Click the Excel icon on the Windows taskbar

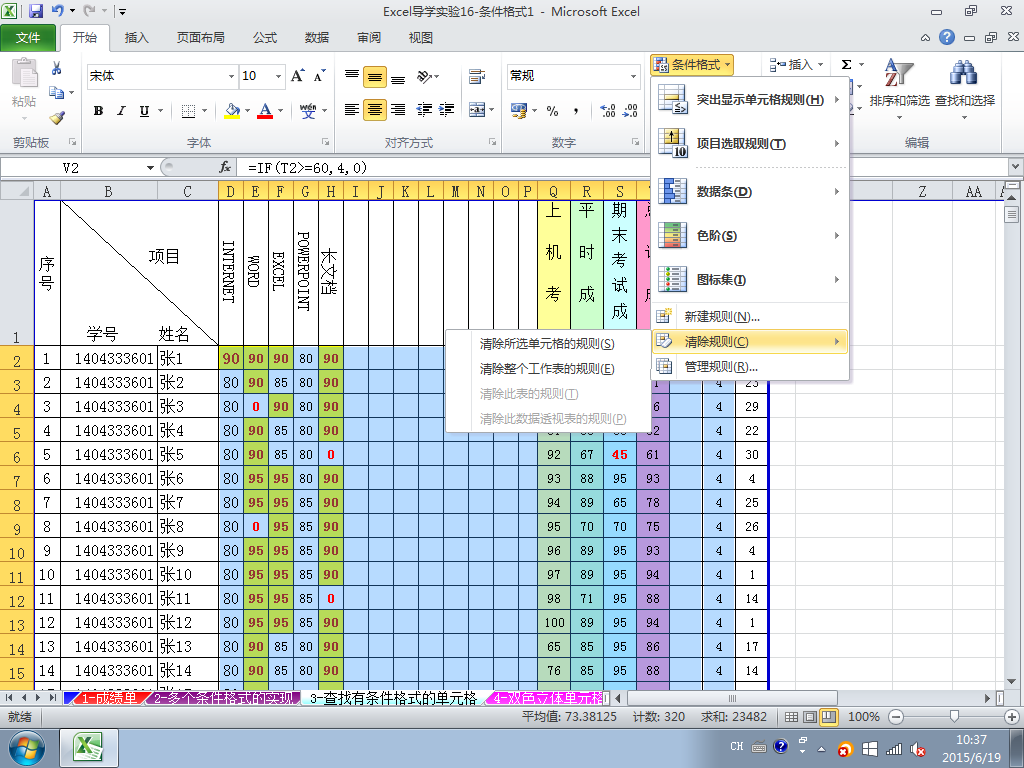pos(89,747)
